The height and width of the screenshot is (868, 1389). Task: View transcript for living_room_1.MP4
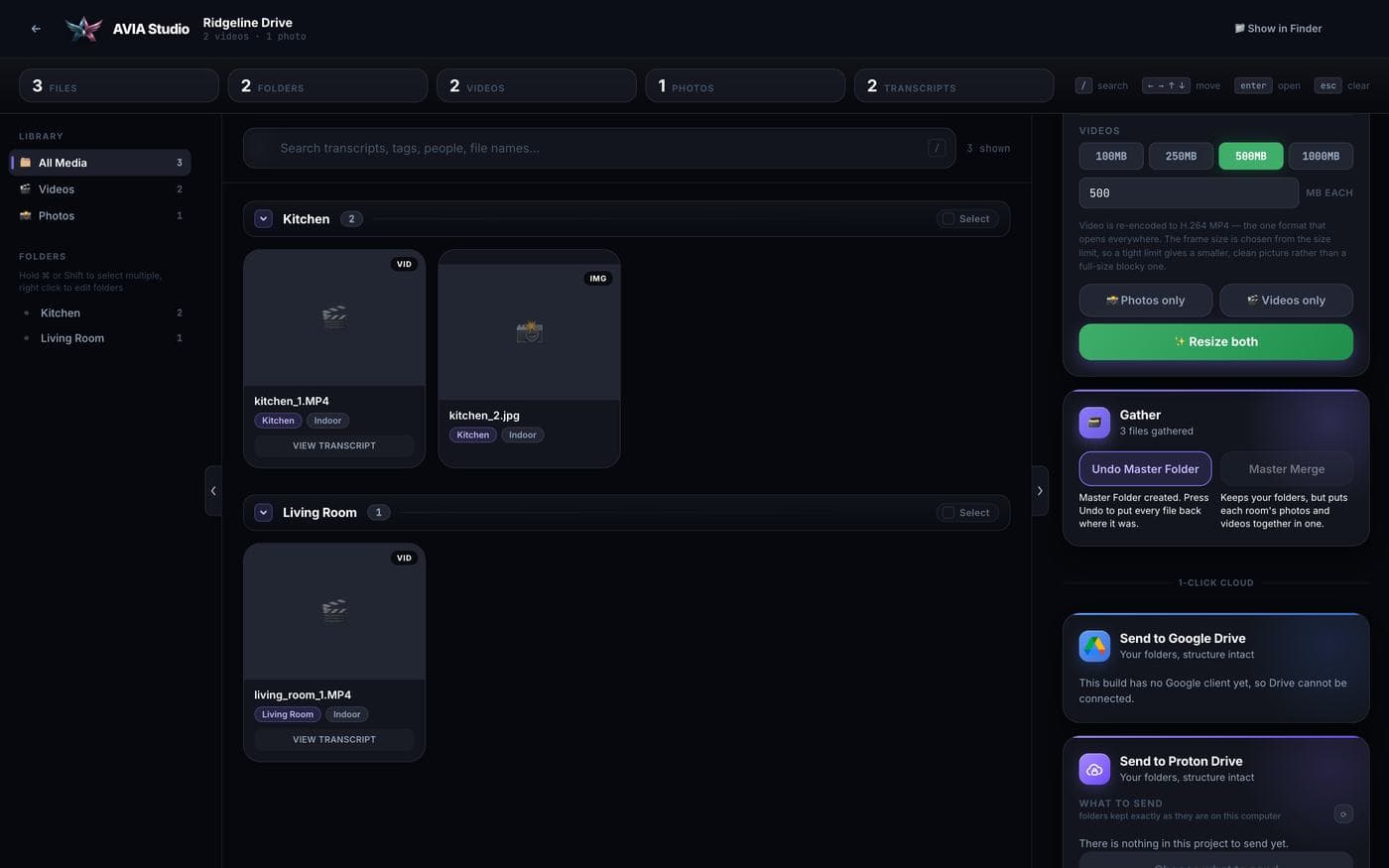[x=334, y=739]
